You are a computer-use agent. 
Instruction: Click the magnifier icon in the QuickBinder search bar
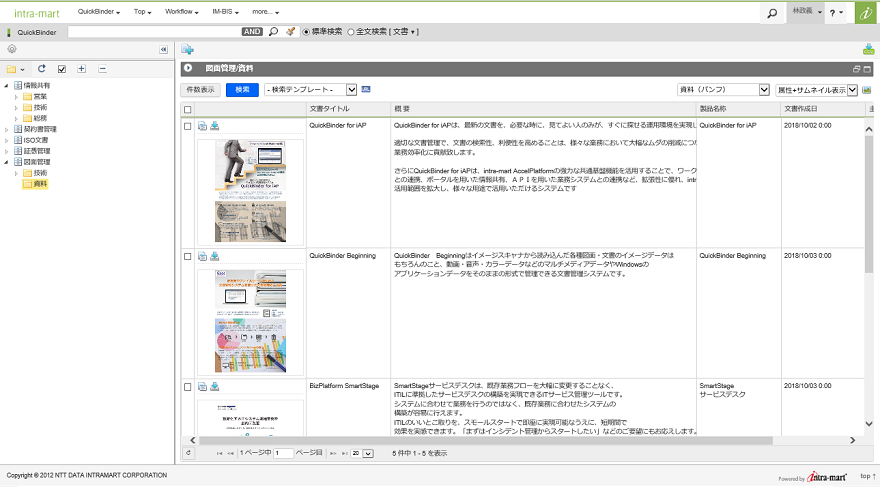point(273,31)
